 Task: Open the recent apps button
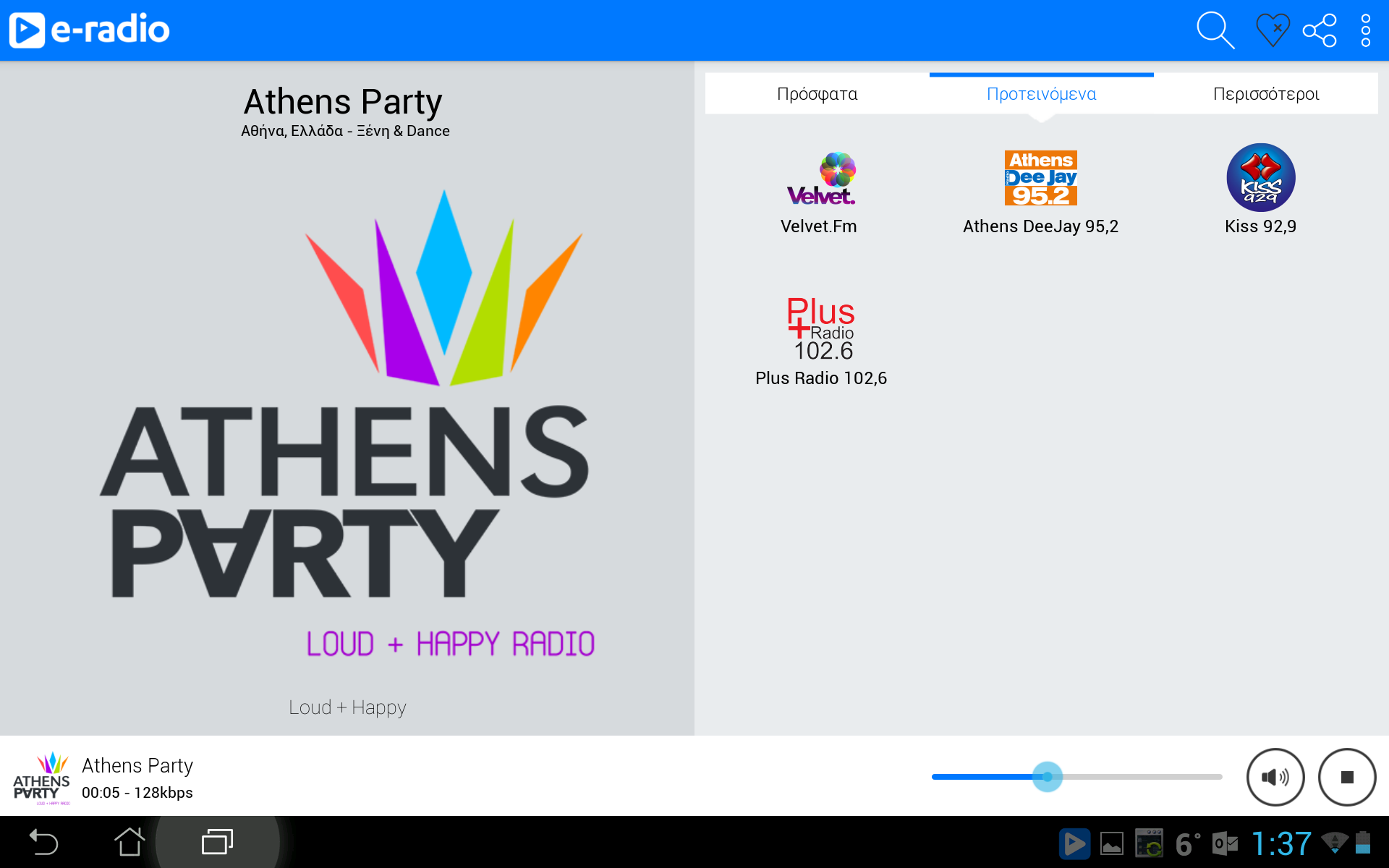[x=217, y=842]
